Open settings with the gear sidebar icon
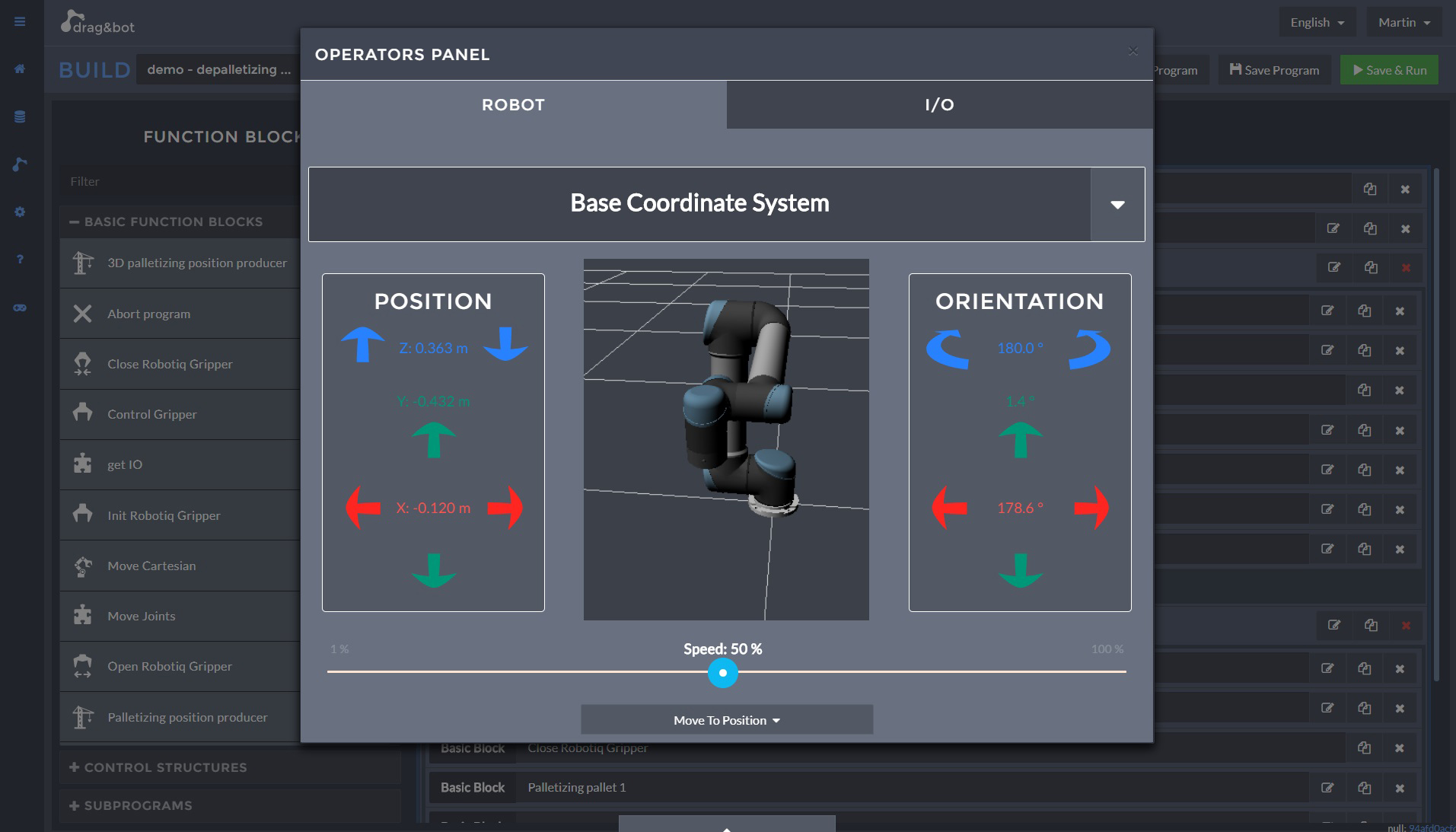Viewport: 1456px width, 832px height. pyautogui.click(x=19, y=212)
